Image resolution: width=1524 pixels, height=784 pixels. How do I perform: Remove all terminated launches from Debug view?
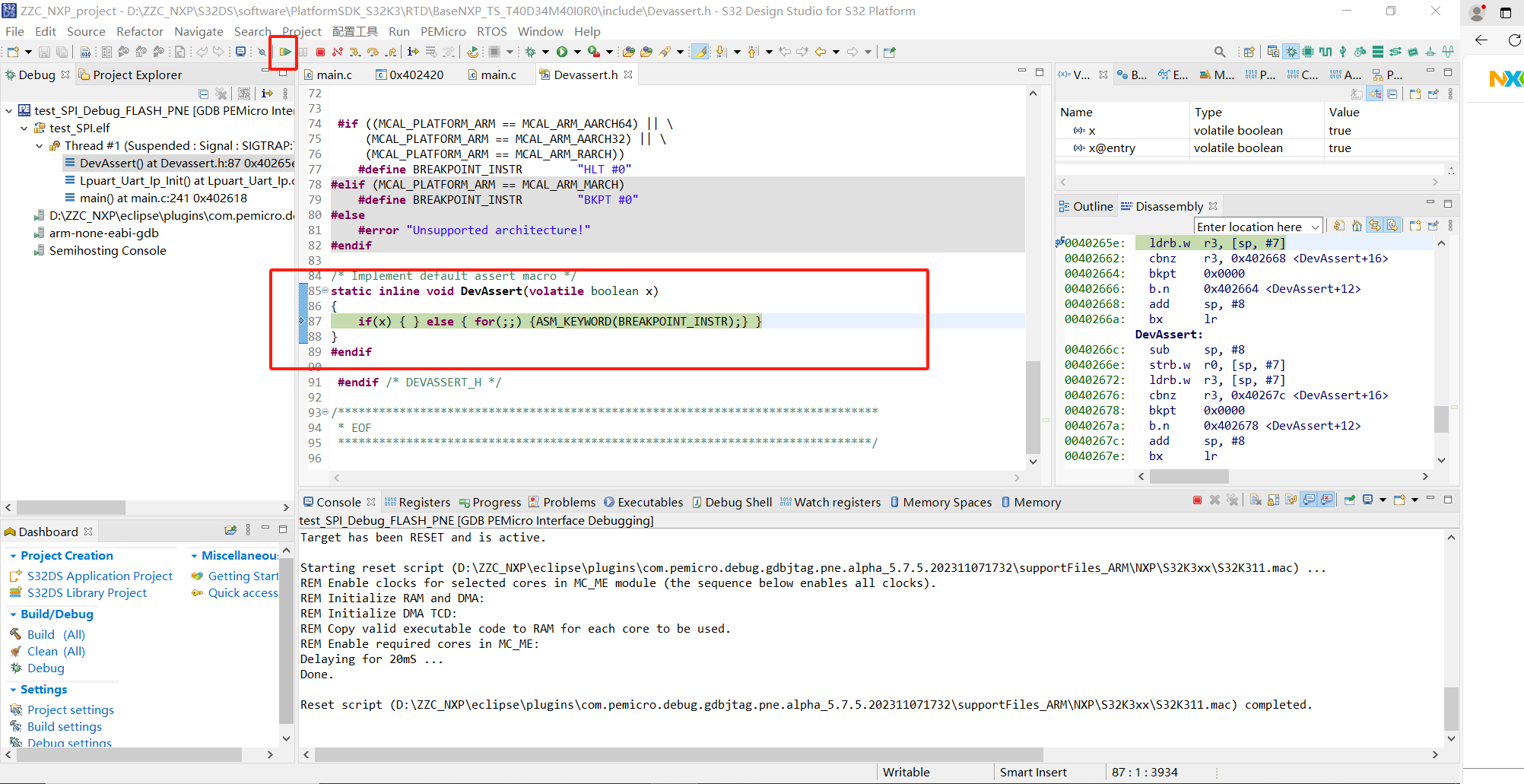[x=221, y=94]
